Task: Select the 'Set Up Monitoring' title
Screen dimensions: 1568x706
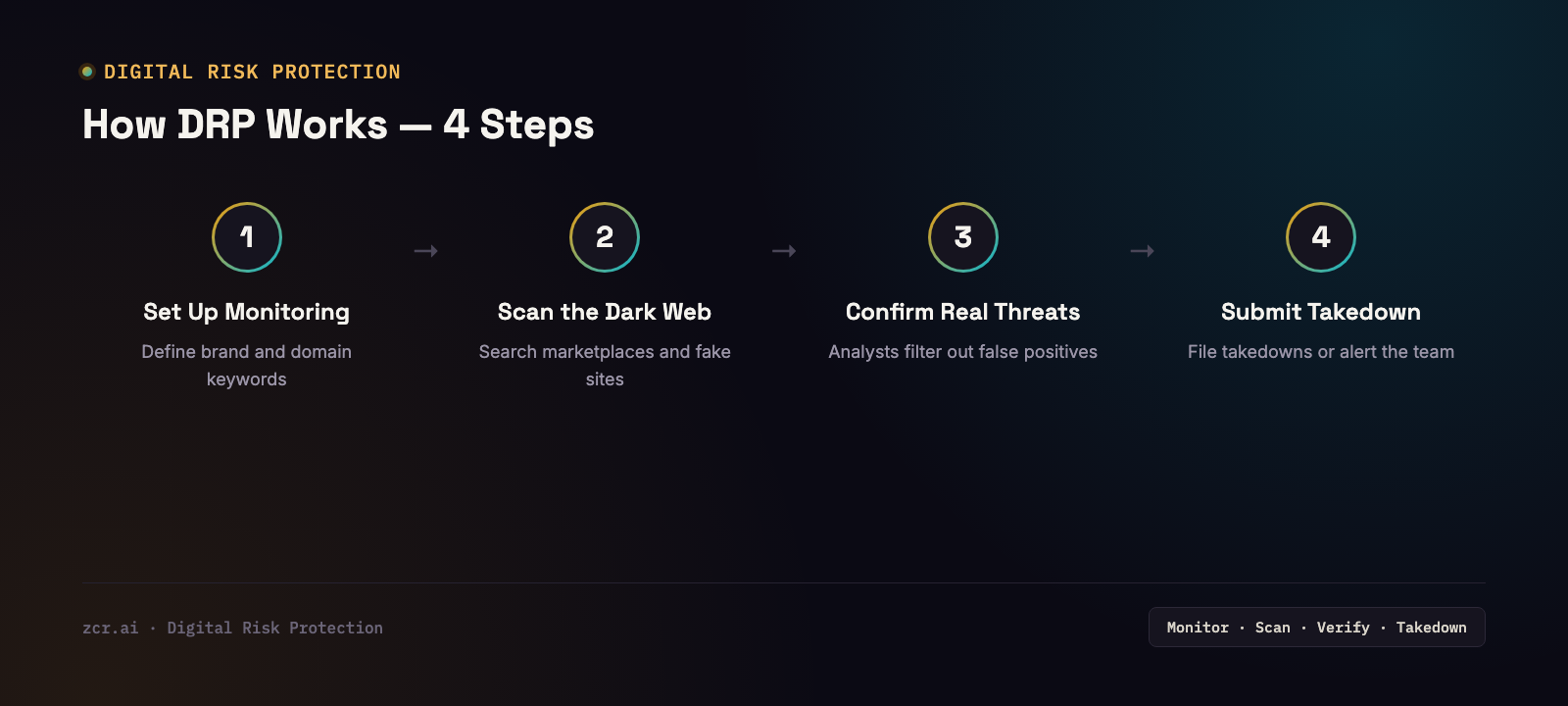Action: pos(247,312)
